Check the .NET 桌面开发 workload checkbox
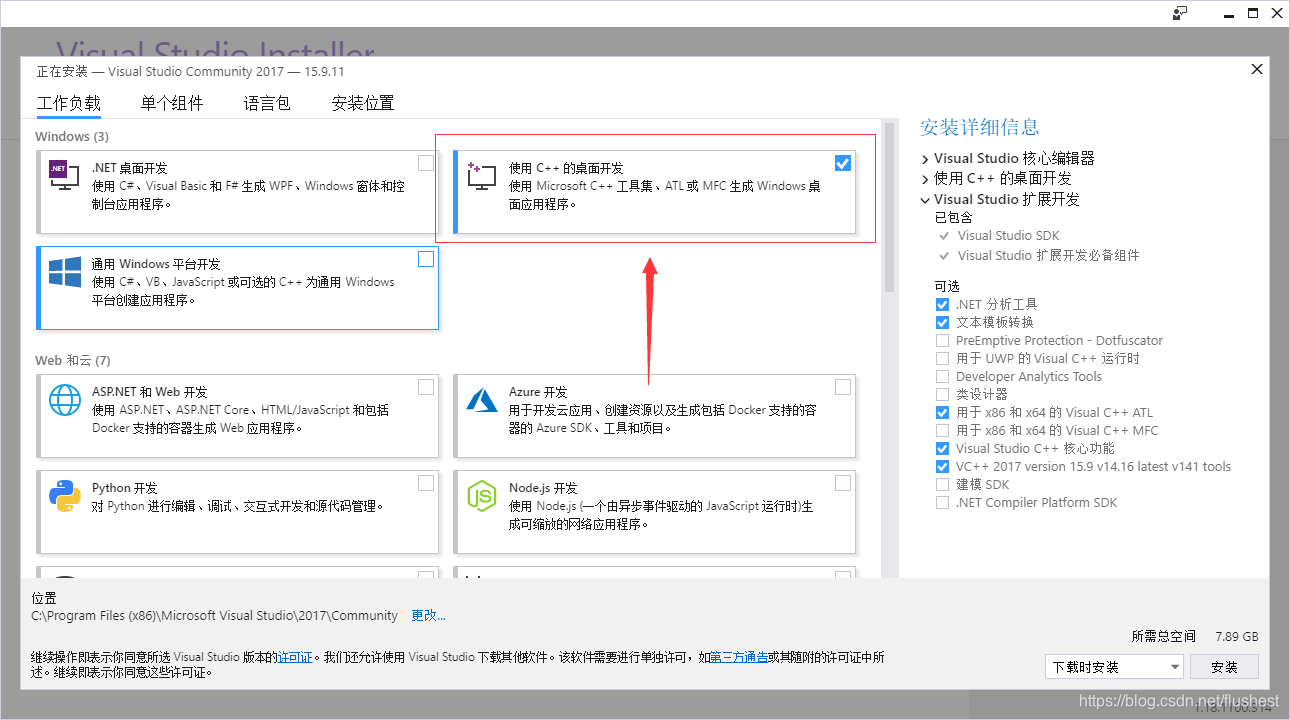Screen dimensions: 1290x720 (x=426, y=163)
